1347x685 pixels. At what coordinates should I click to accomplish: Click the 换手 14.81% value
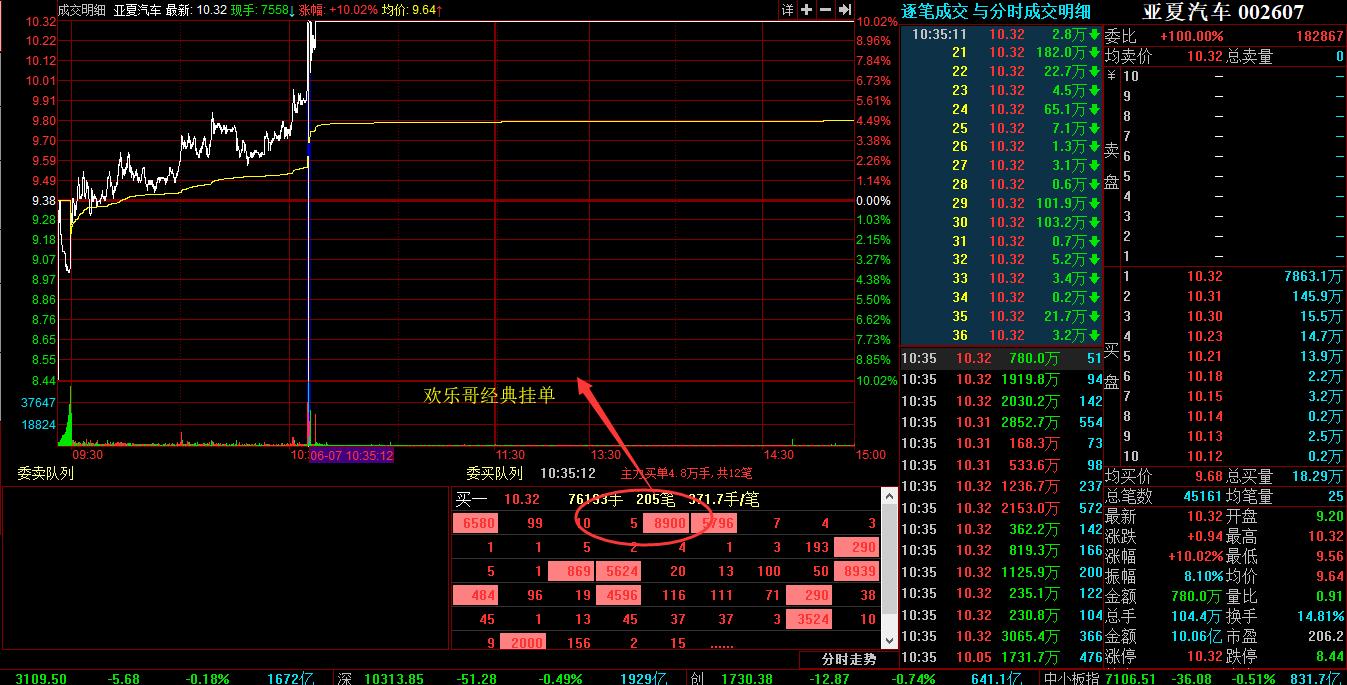click(x=1318, y=616)
